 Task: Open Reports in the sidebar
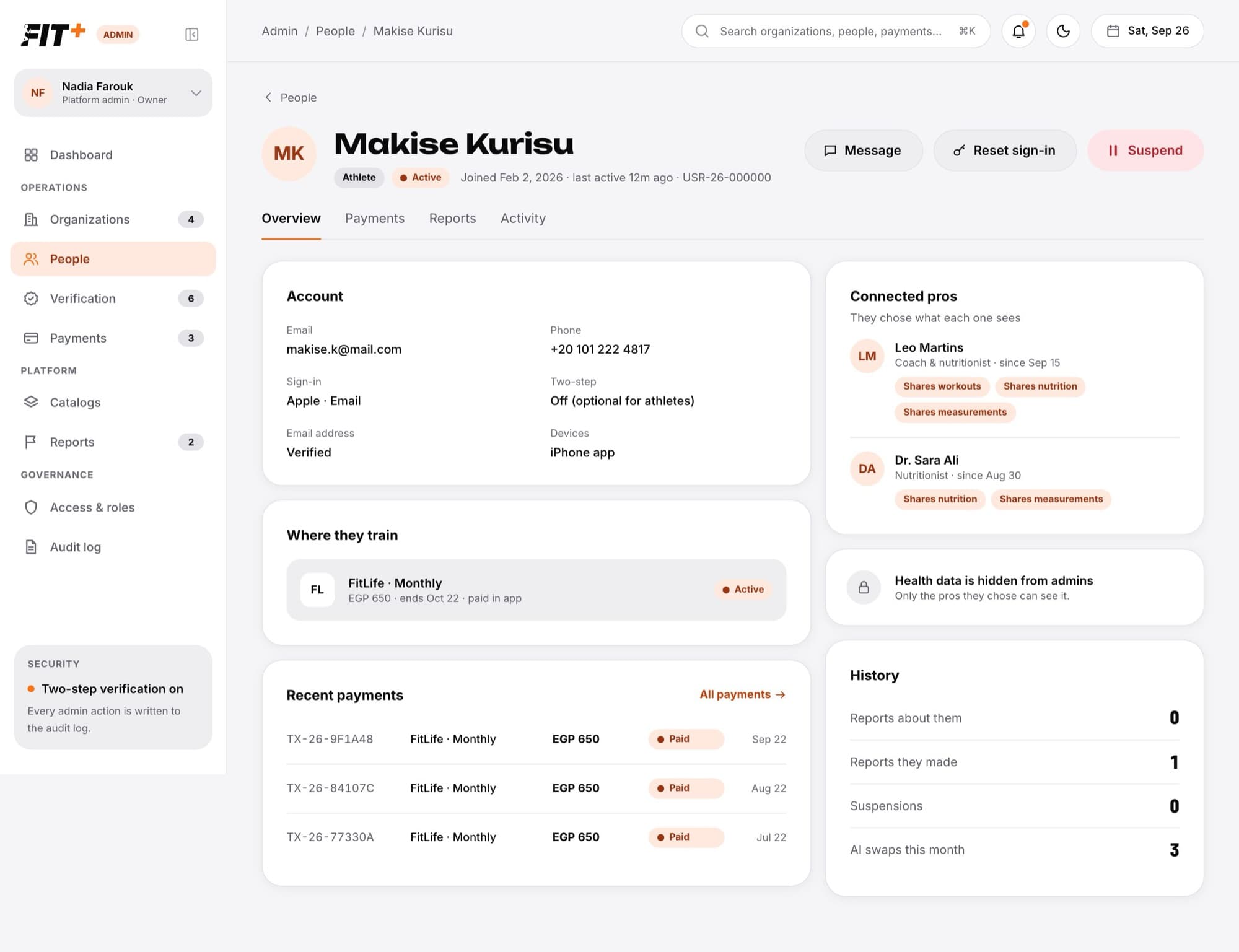[113, 442]
